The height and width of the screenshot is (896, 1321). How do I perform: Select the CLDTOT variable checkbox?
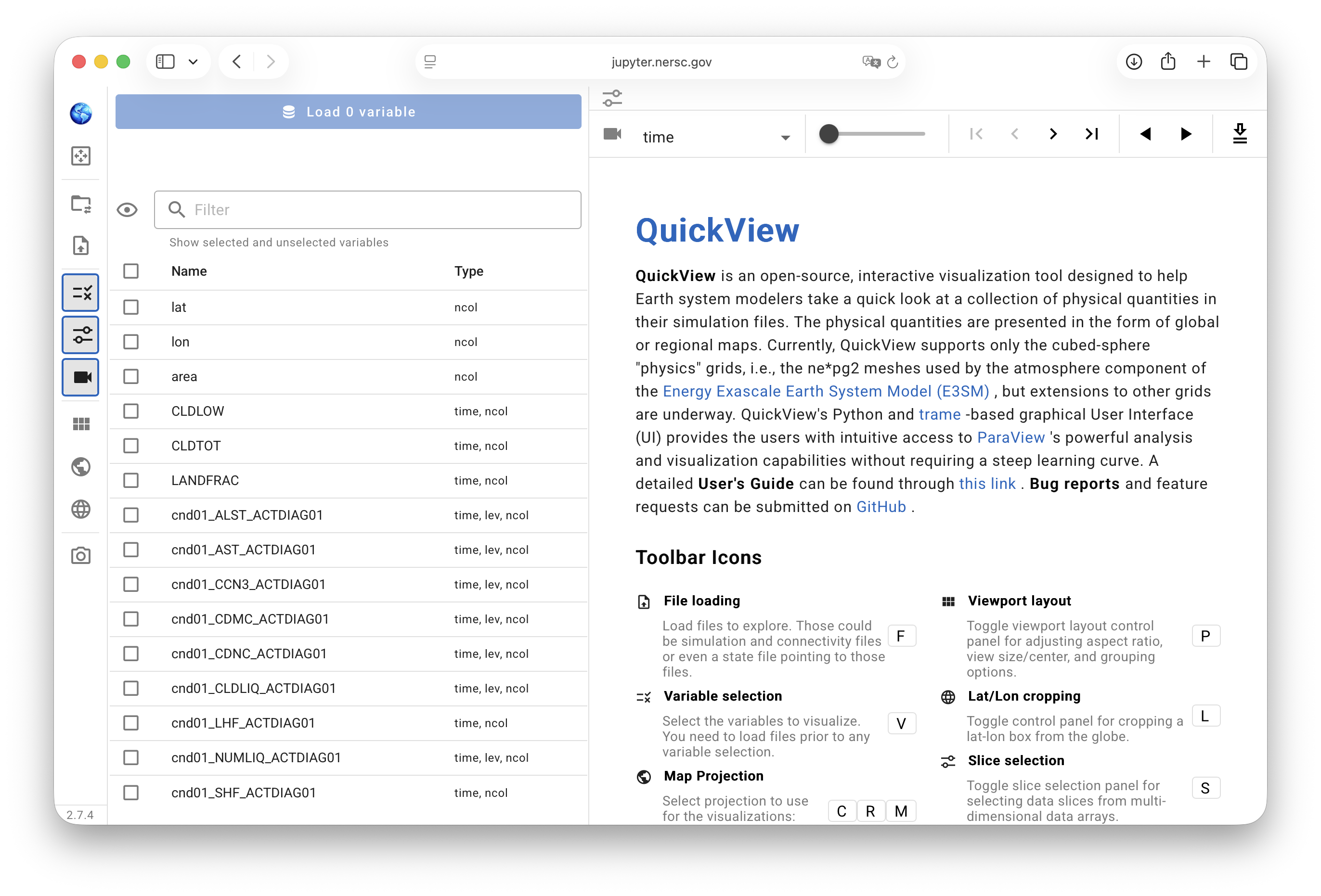(131, 446)
